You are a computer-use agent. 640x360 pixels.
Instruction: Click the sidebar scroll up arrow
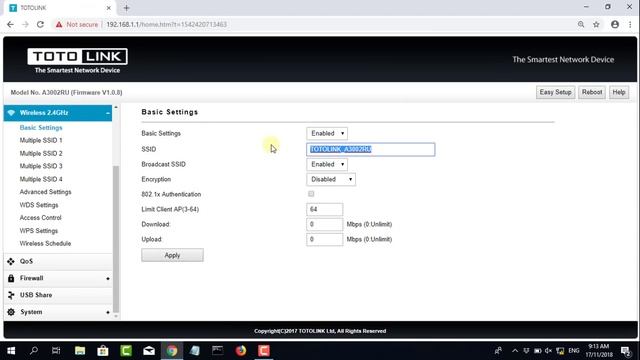point(116,107)
